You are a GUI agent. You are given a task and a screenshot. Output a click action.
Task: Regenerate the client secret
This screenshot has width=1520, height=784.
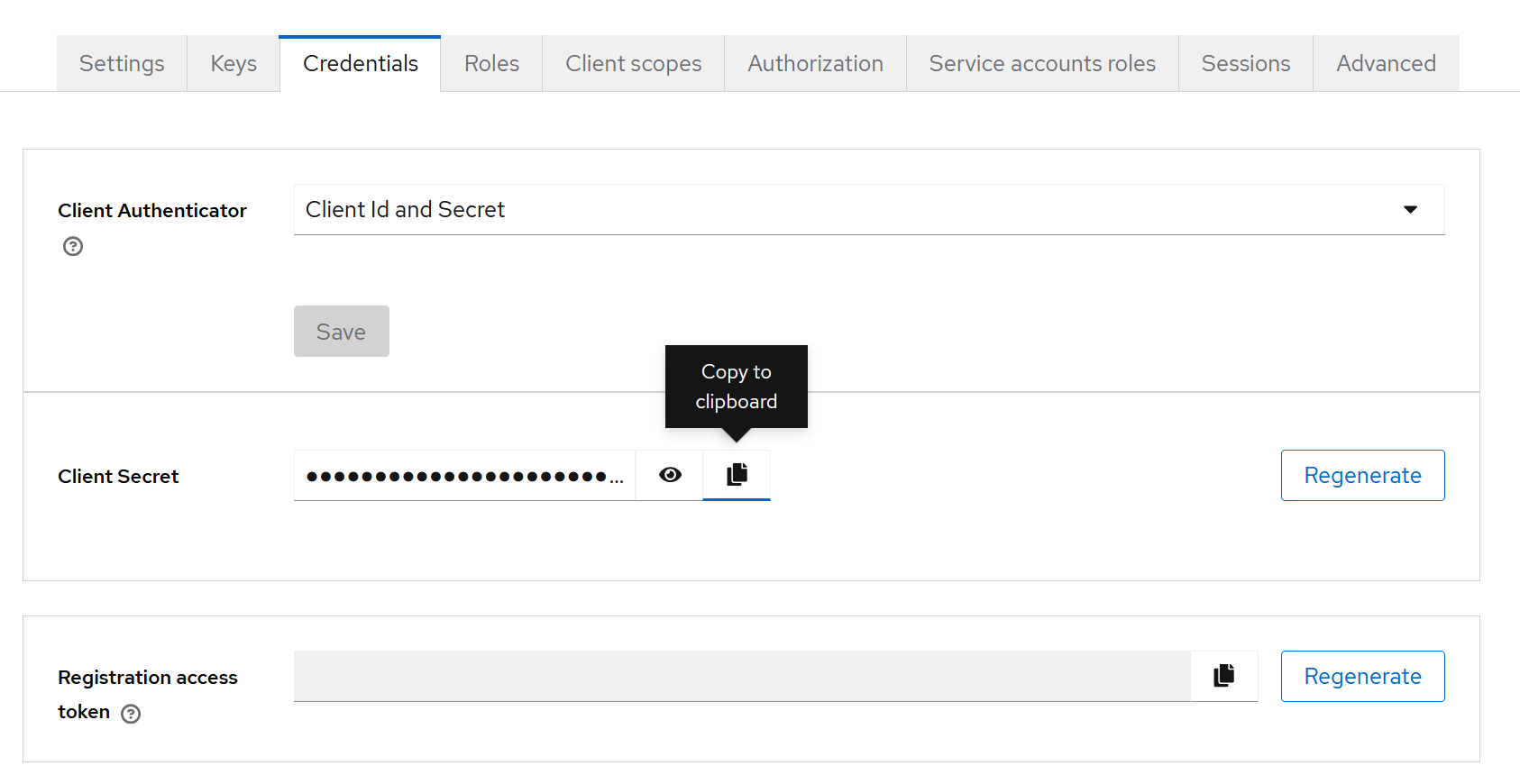click(1362, 475)
